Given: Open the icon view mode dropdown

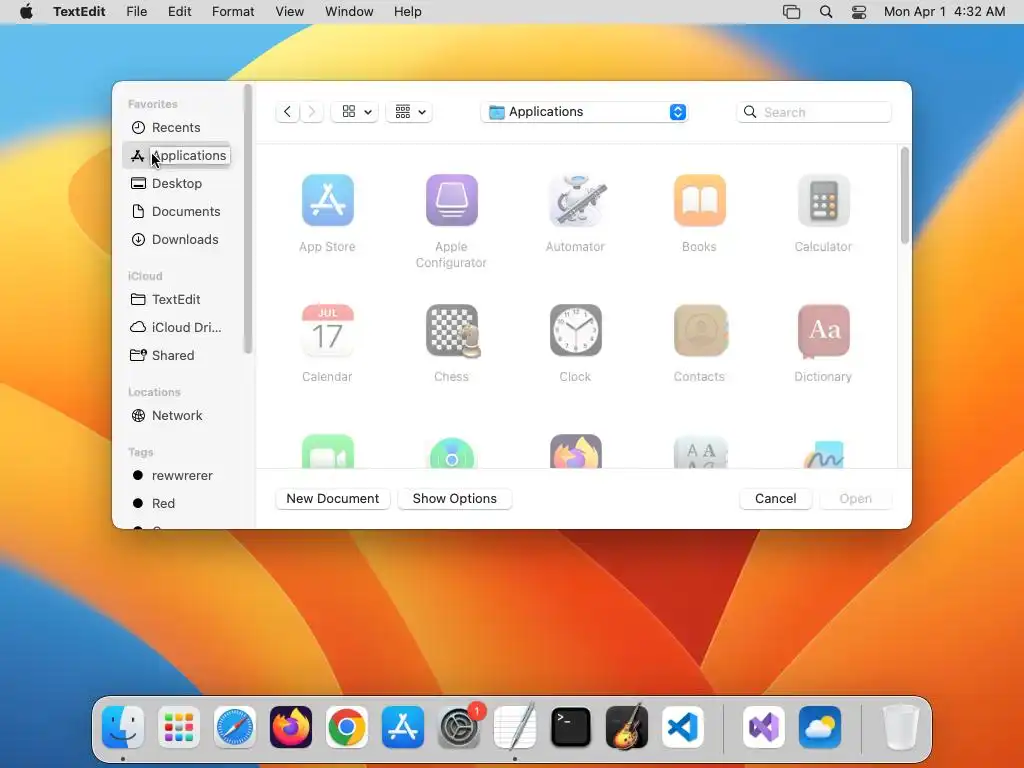Looking at the screenshot, I should click(x=355, y=112).
